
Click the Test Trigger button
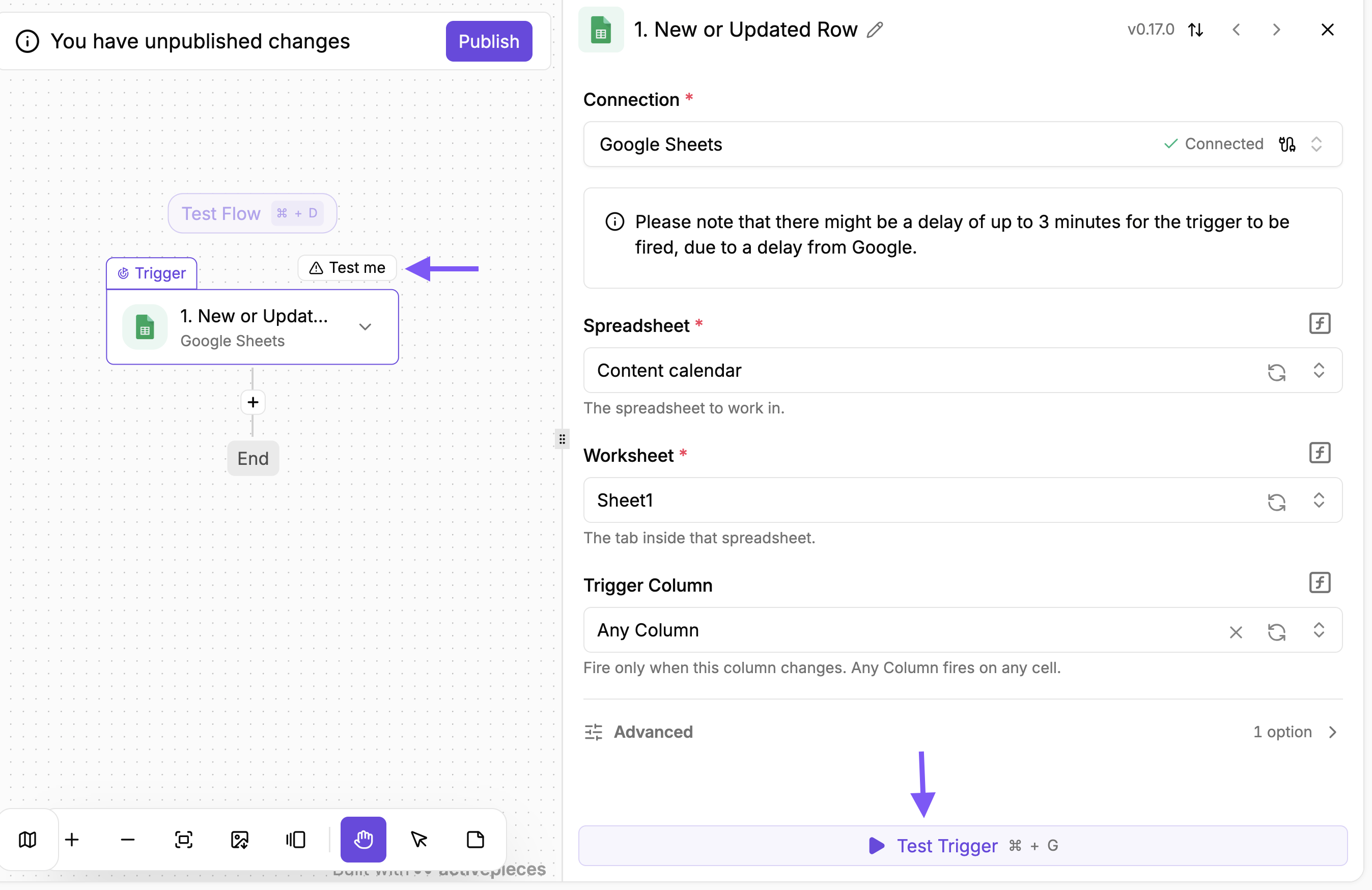pos(963,846)
